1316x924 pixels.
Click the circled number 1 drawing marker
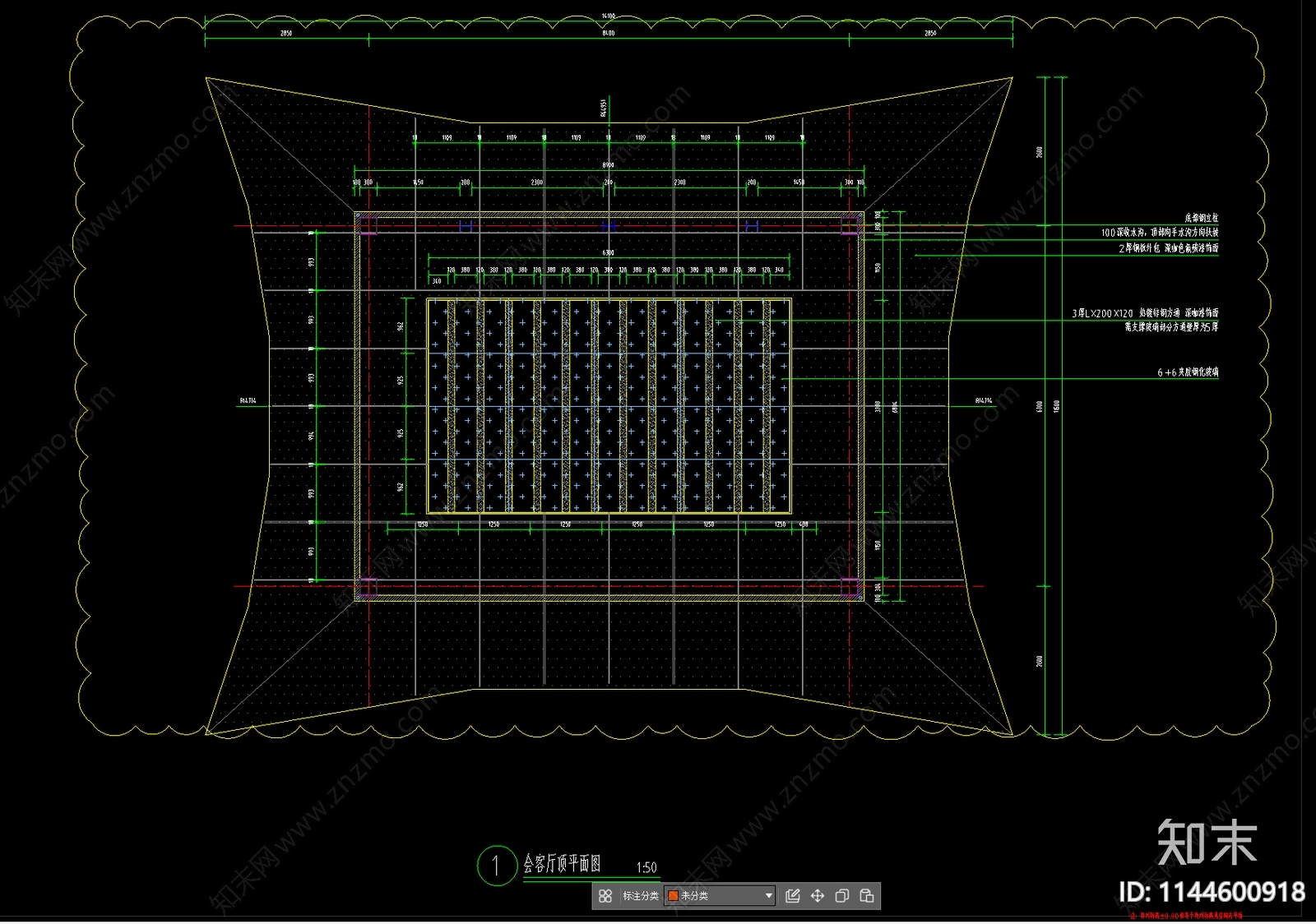click(x=496, y=866)
